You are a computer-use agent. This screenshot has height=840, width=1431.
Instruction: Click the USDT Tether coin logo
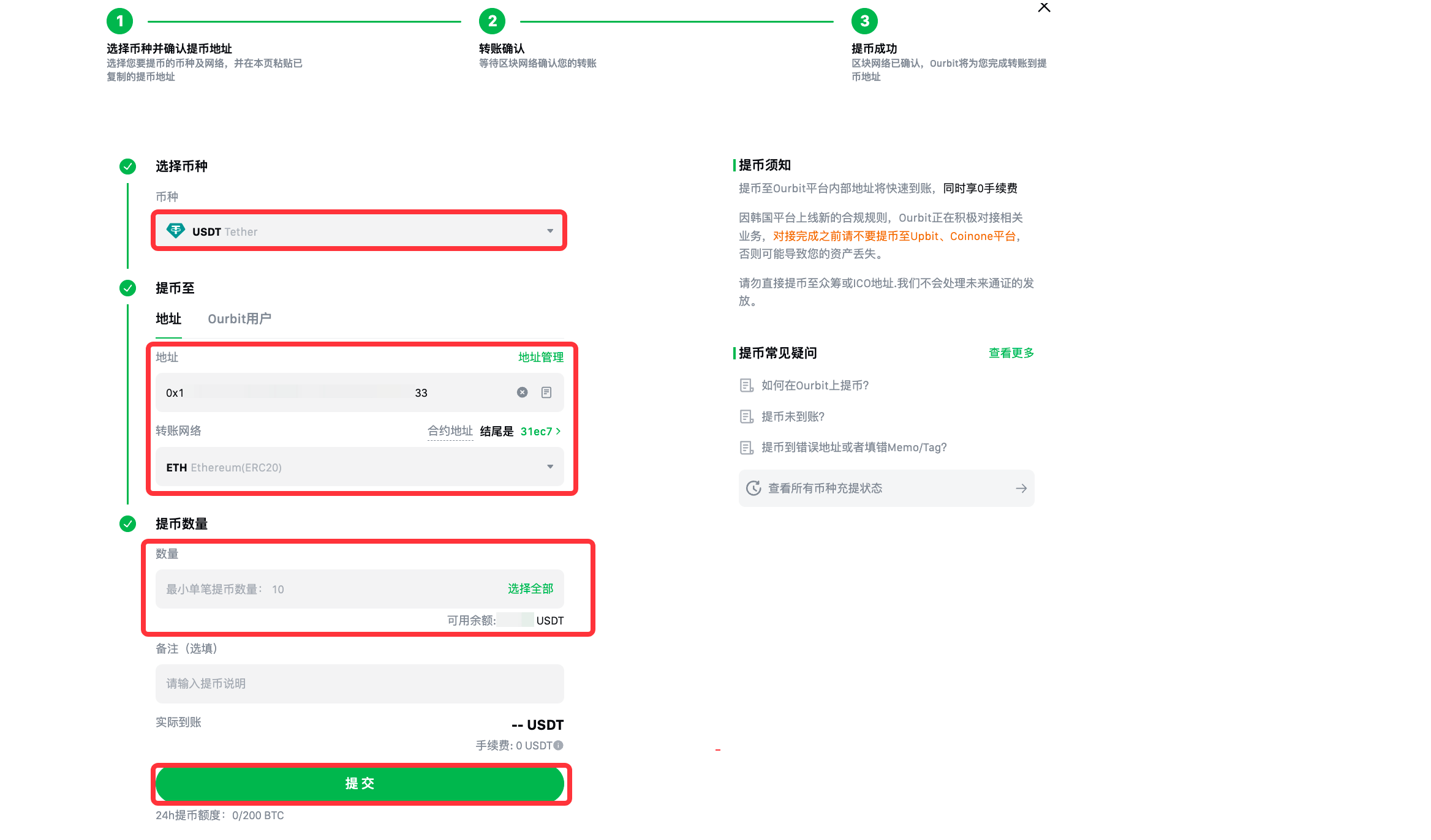coord(176,231)
